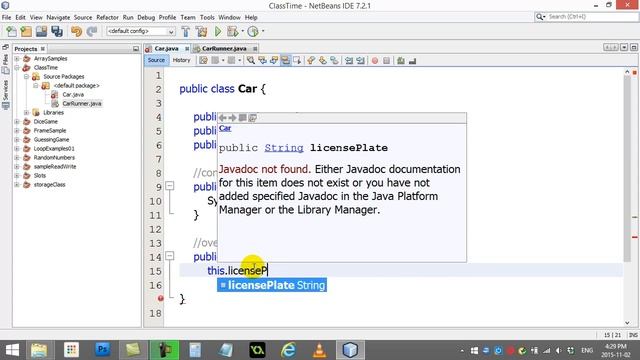
Task: Expand the Libraries node
Action: (x=27, y=113)
